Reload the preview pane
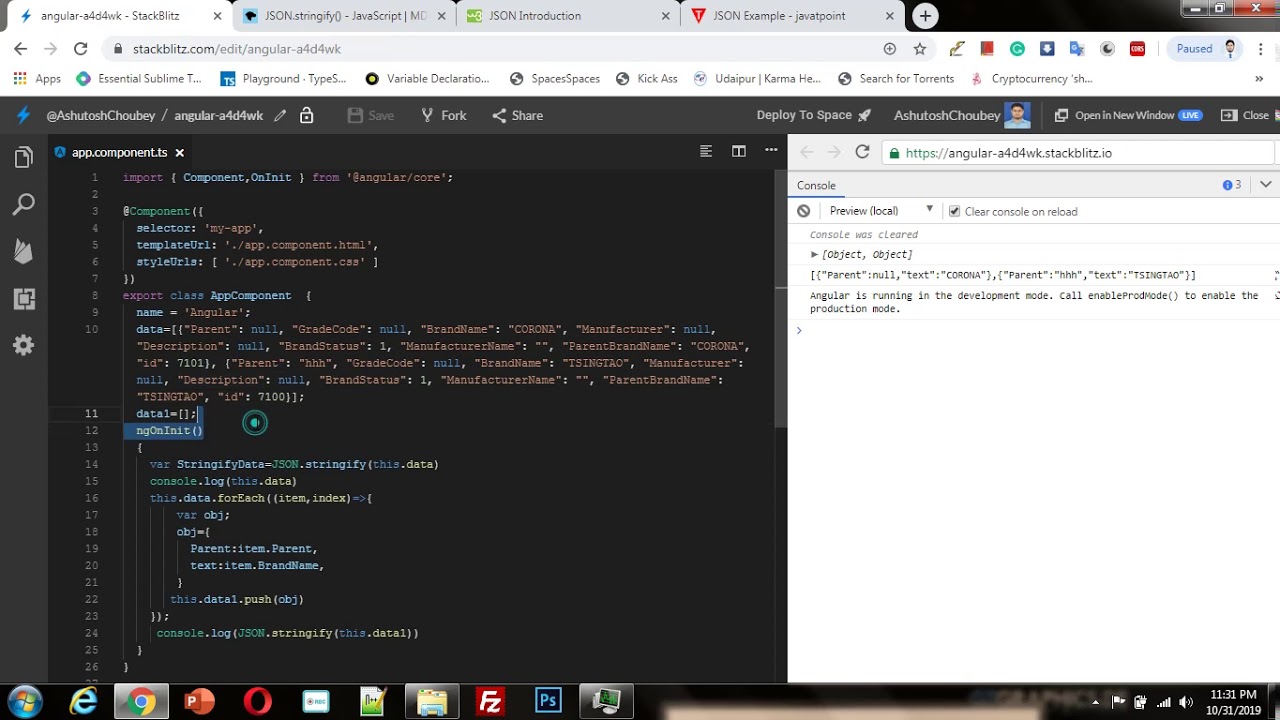Viewport: 1280px width, 720px height. click(862, 152)
